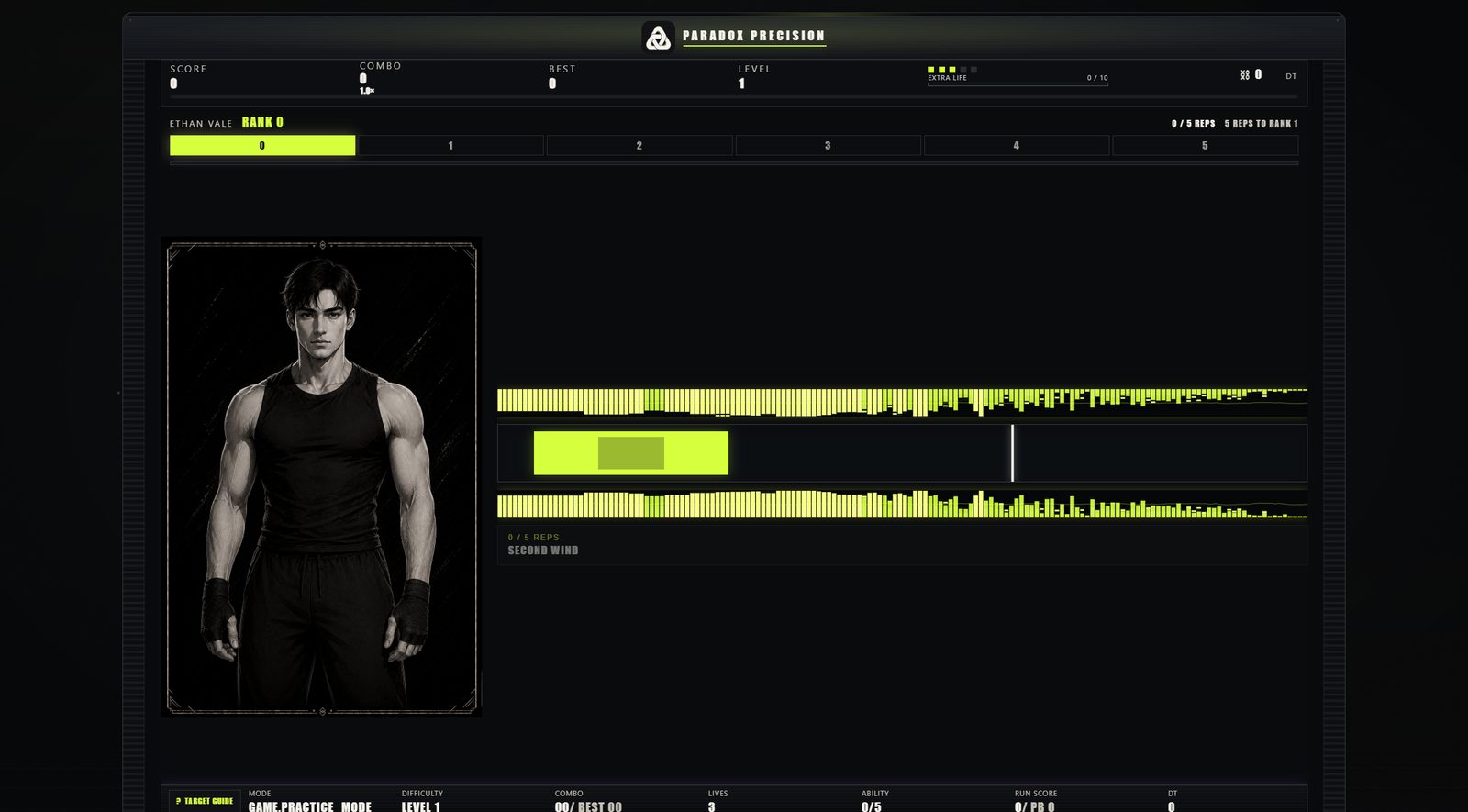Select rank segment 0
1468x812 pixels.
(262, 145)
